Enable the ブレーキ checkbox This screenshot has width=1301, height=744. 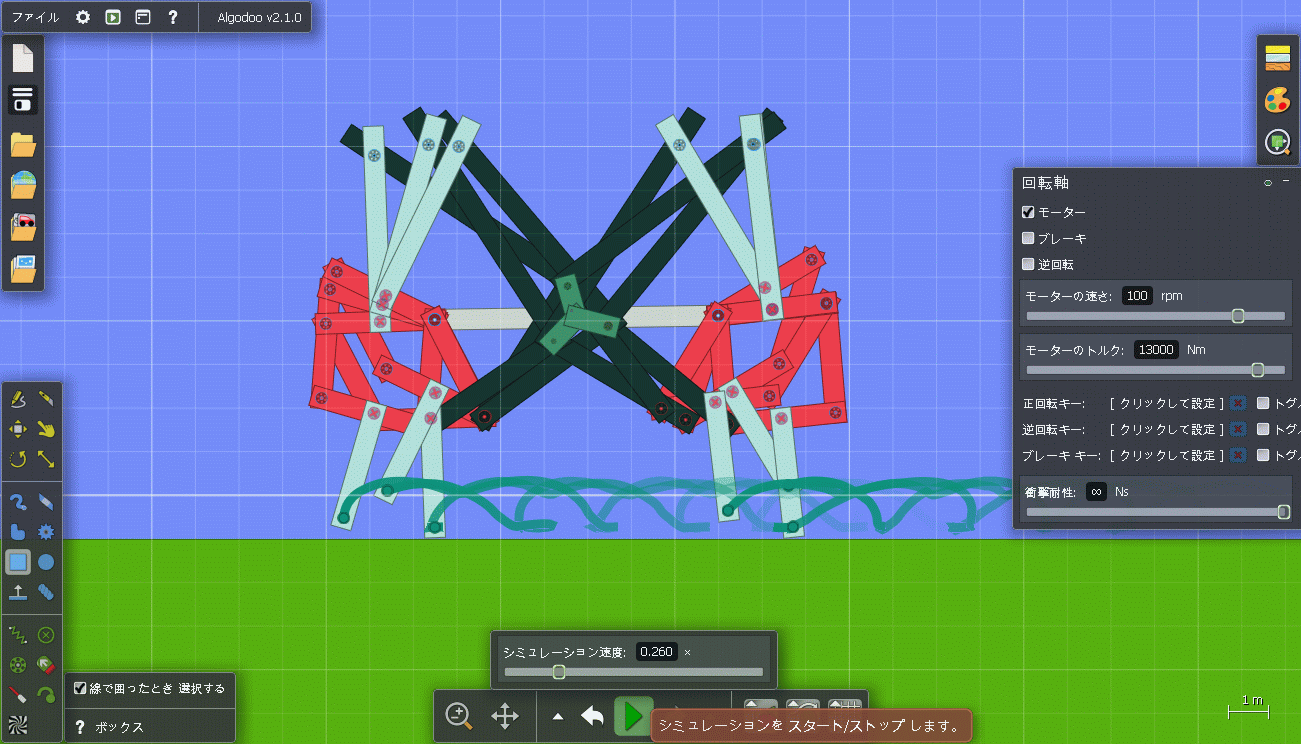point(1028,238)
